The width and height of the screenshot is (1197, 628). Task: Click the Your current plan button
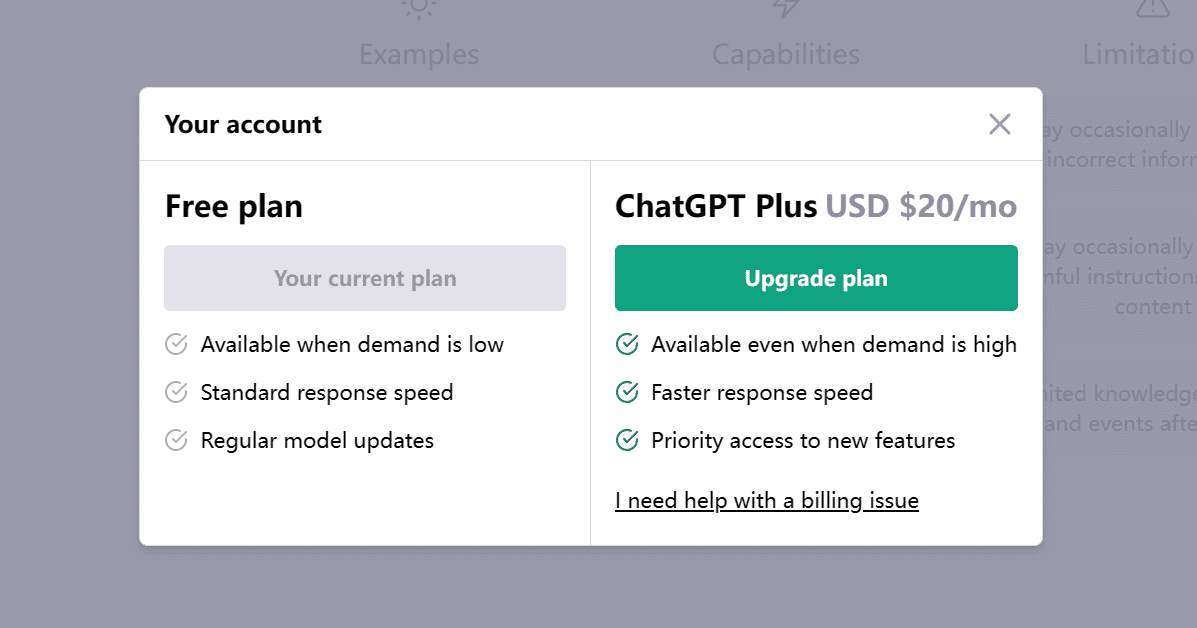tap(365, 278)
